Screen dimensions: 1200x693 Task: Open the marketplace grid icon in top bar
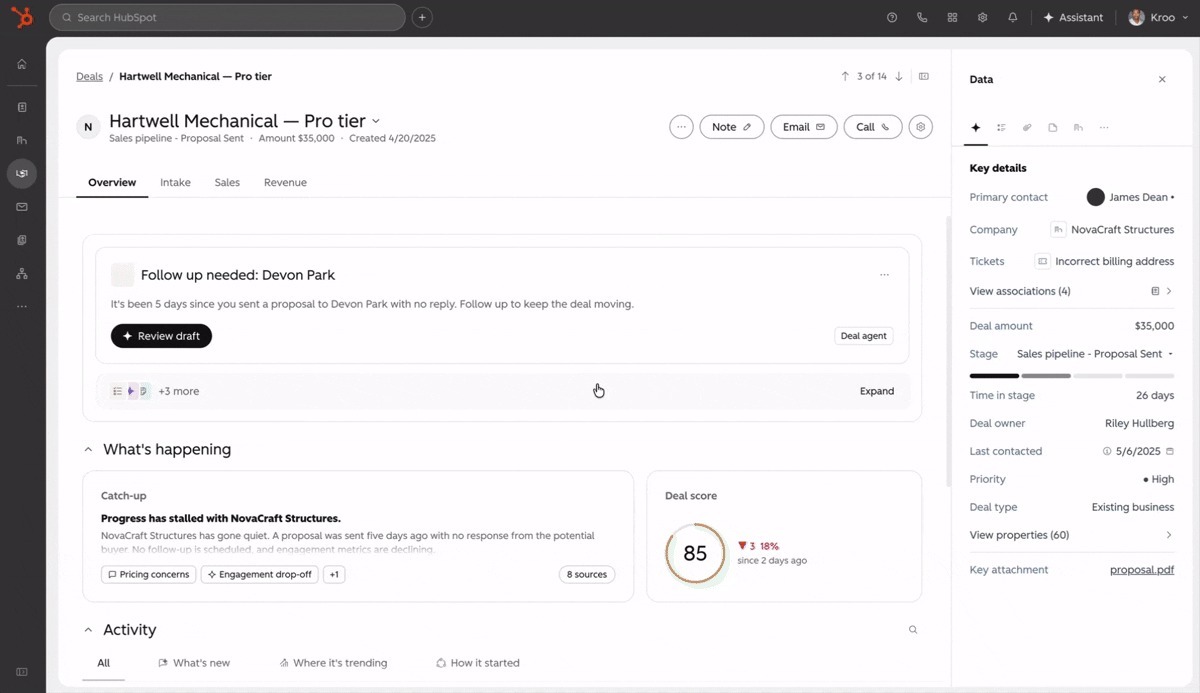click(x=952, y=17)
